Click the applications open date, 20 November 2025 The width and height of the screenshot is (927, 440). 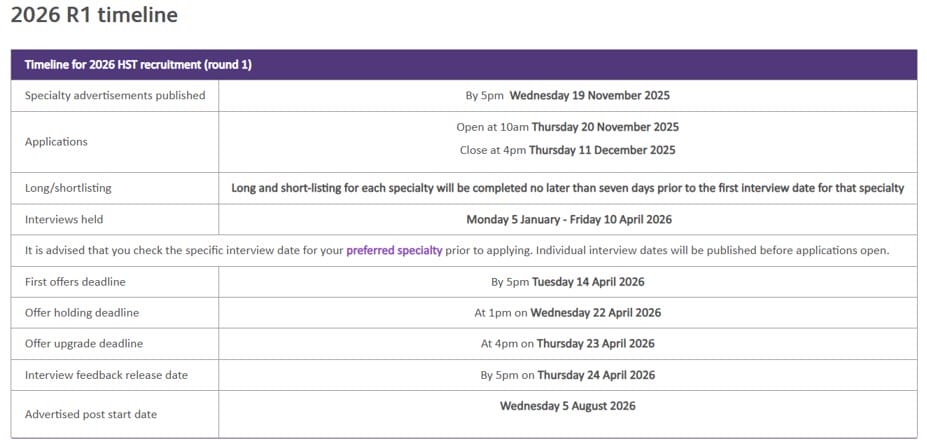[x=605, y=127]
